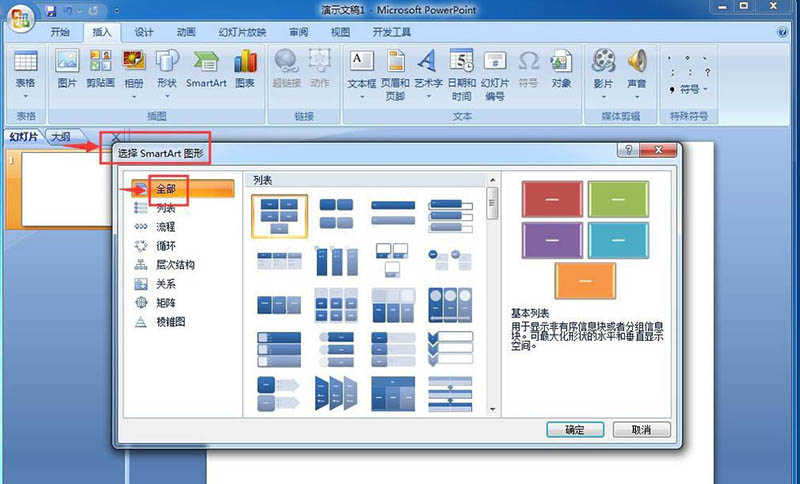This screenshot has width=800, height=484.
Task: Expand the 文本框 dropdown arrow
Action: tap(362, 96)
